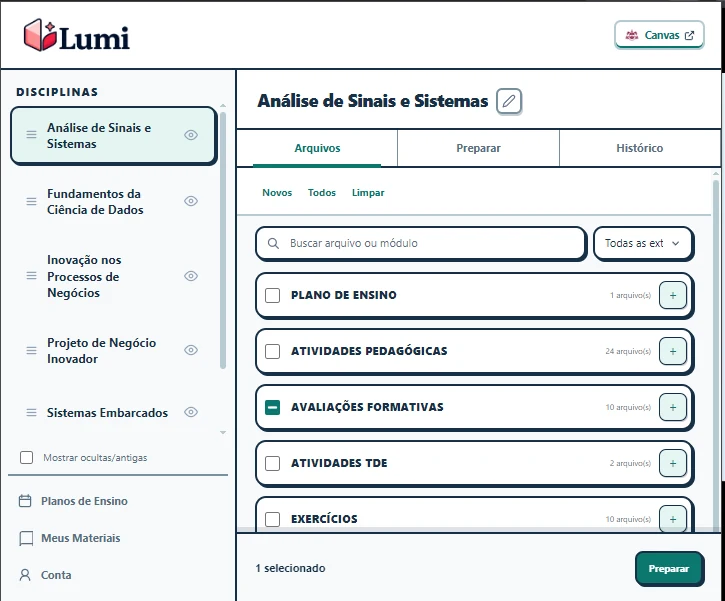
Task: Select Análise de Sinais e Sistemas discipline
Action: tap(113, 135)
